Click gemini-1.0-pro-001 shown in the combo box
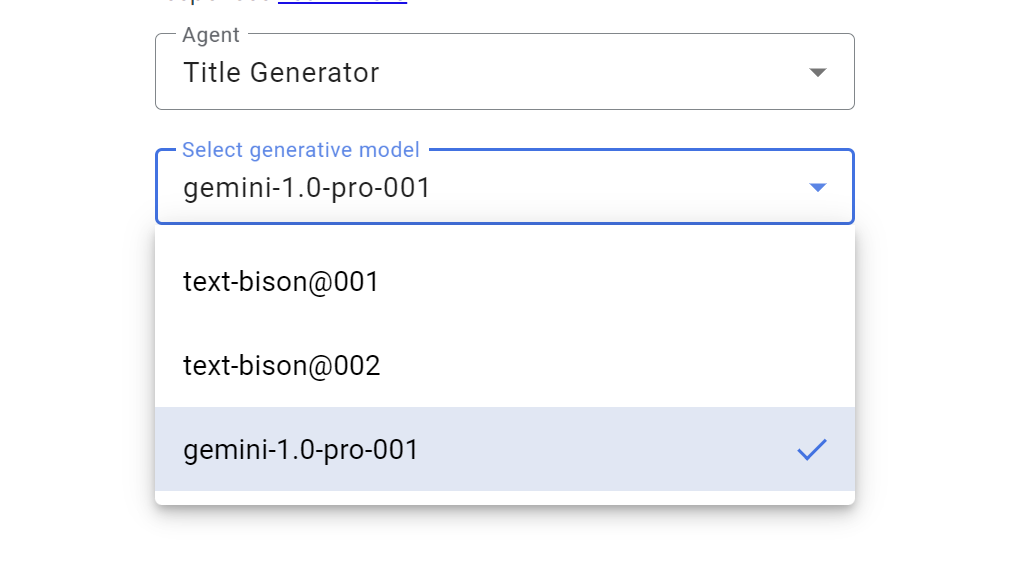 304,187
